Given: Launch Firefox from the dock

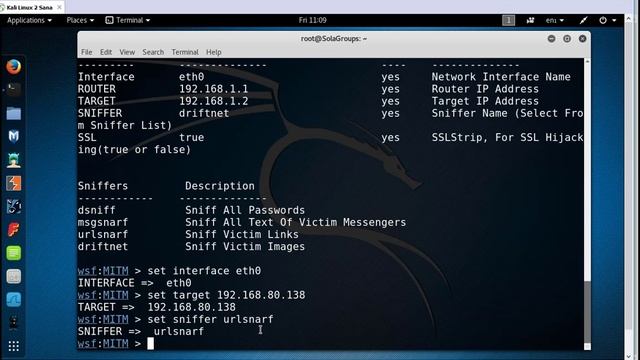Looking at the screenshot, I should point(13,67).
